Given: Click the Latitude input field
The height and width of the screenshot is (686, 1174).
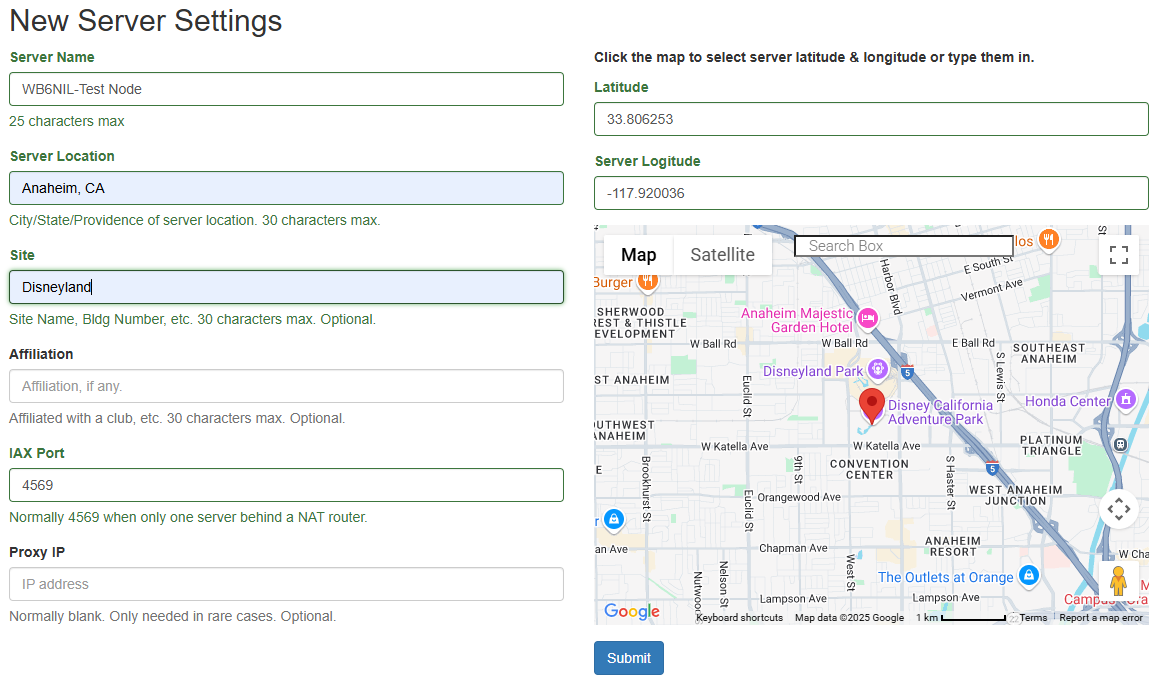Looking at the screenshot, I should [x=872, y=119].
